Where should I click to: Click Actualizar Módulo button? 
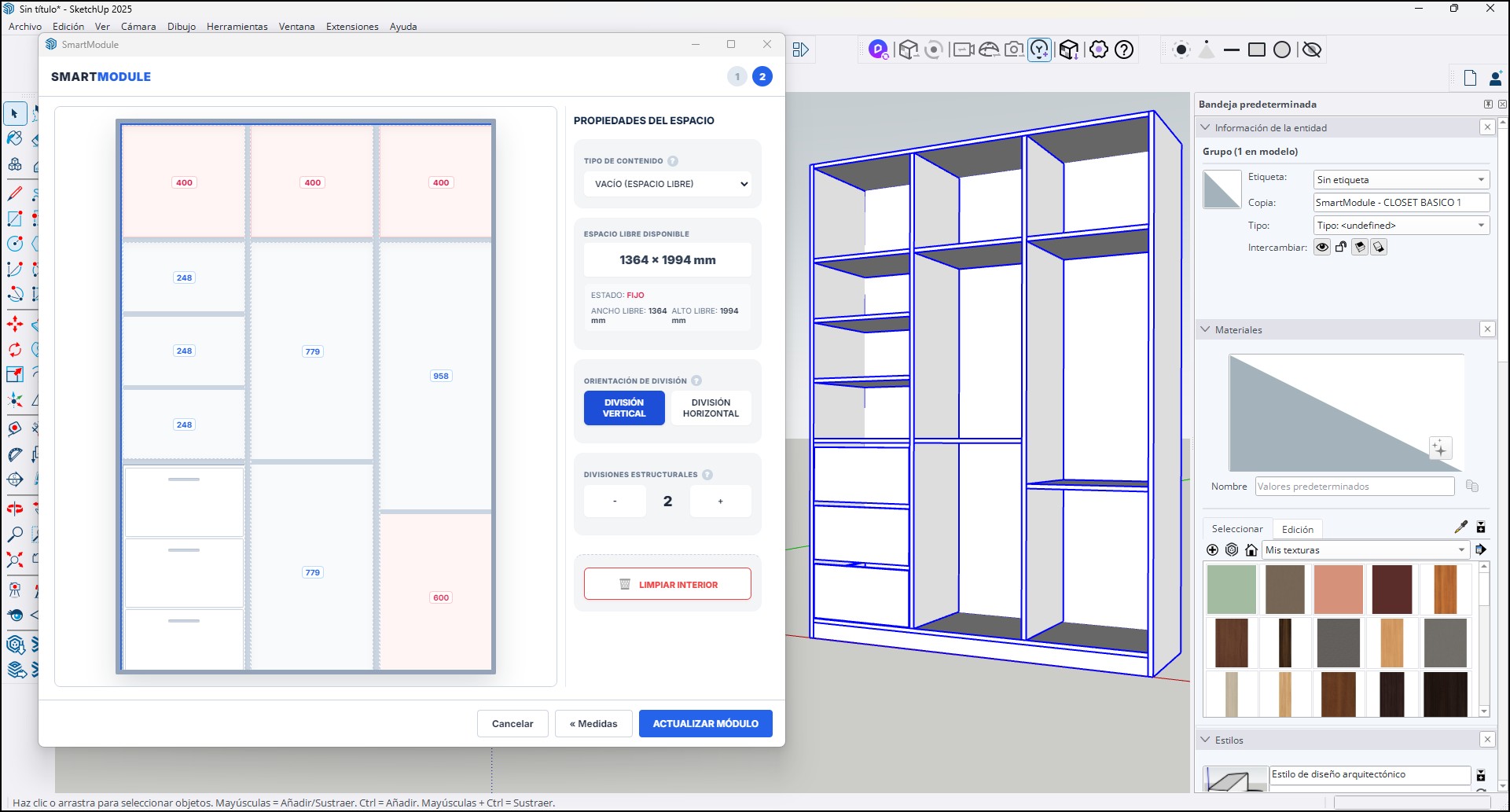(706, 723)
